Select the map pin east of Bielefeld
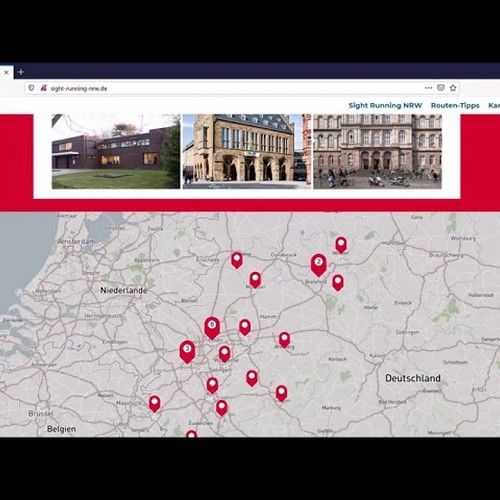This screenshot has height=500, width=500. [338, 283]
